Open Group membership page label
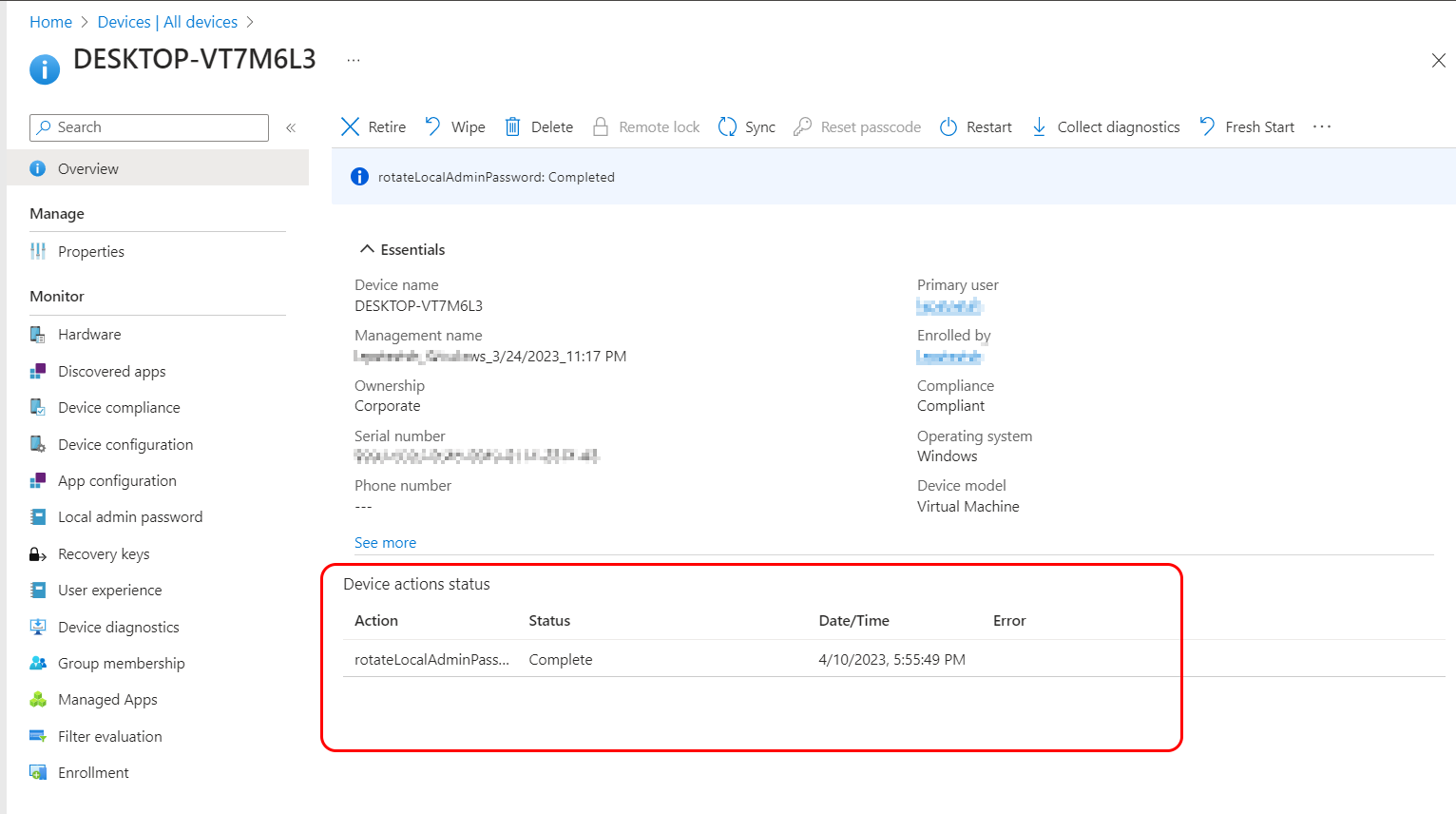This screenshot has height=814, width=1456. pos(121,663)
